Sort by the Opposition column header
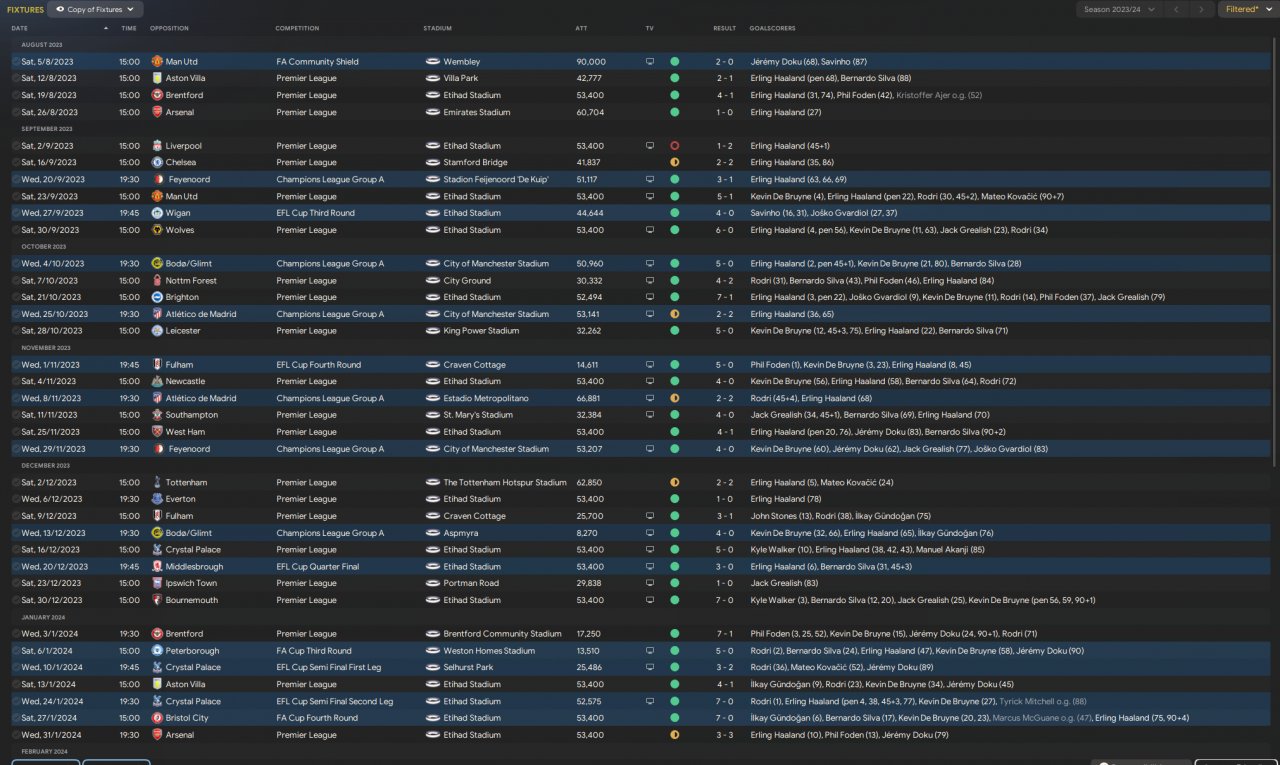 [169, 28]
